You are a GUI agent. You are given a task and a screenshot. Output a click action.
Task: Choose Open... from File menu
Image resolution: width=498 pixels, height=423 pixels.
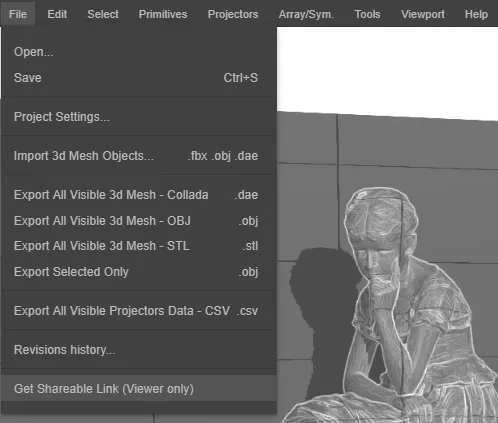139,52
